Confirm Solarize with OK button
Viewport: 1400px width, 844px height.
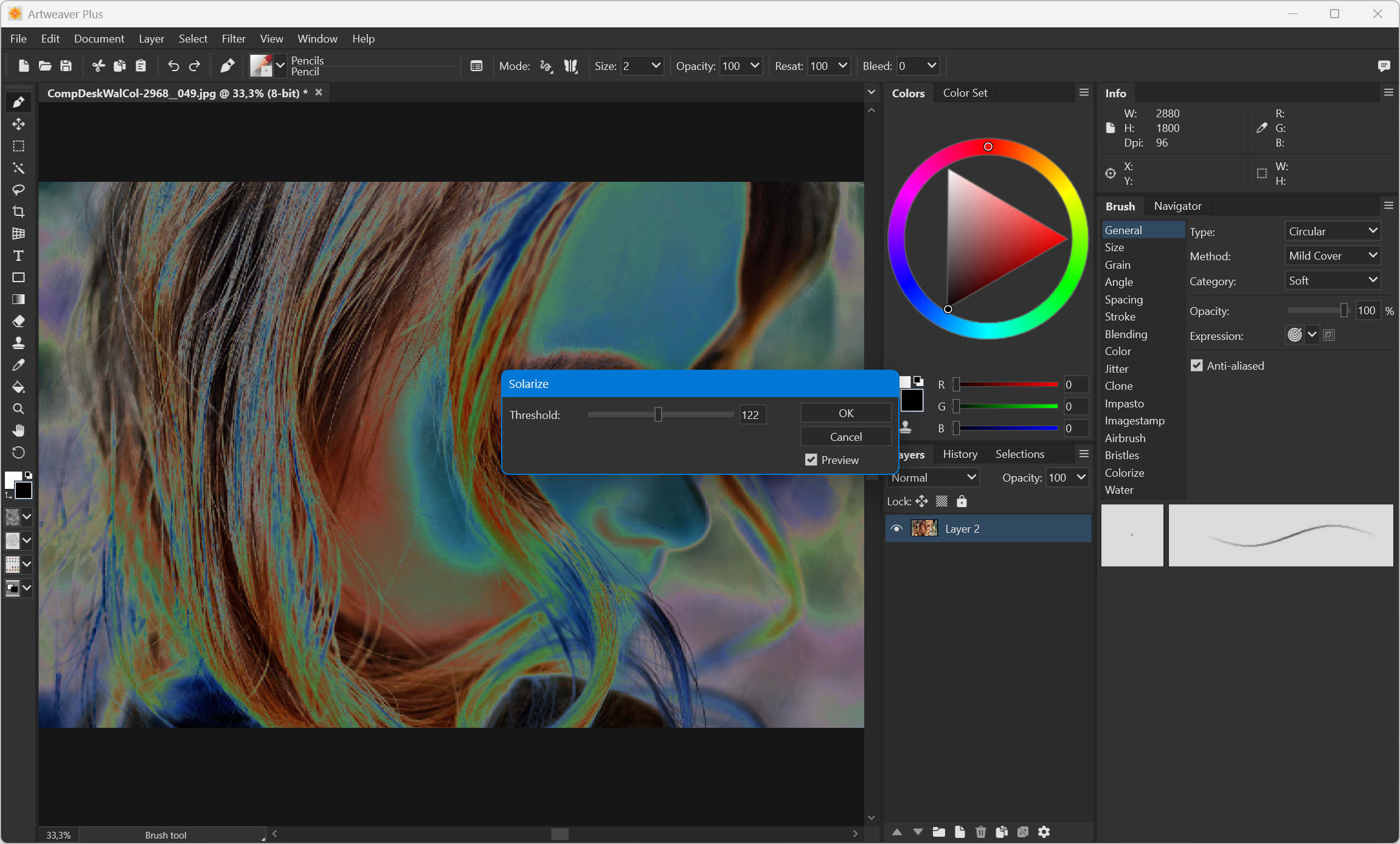[845, 413]
